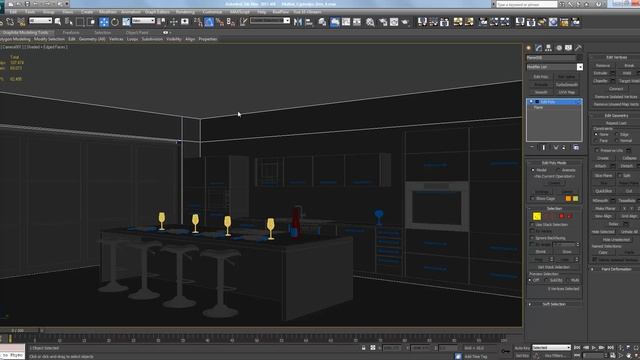
Task: Click the object color swatch beside name
Action: pos(580,58)
